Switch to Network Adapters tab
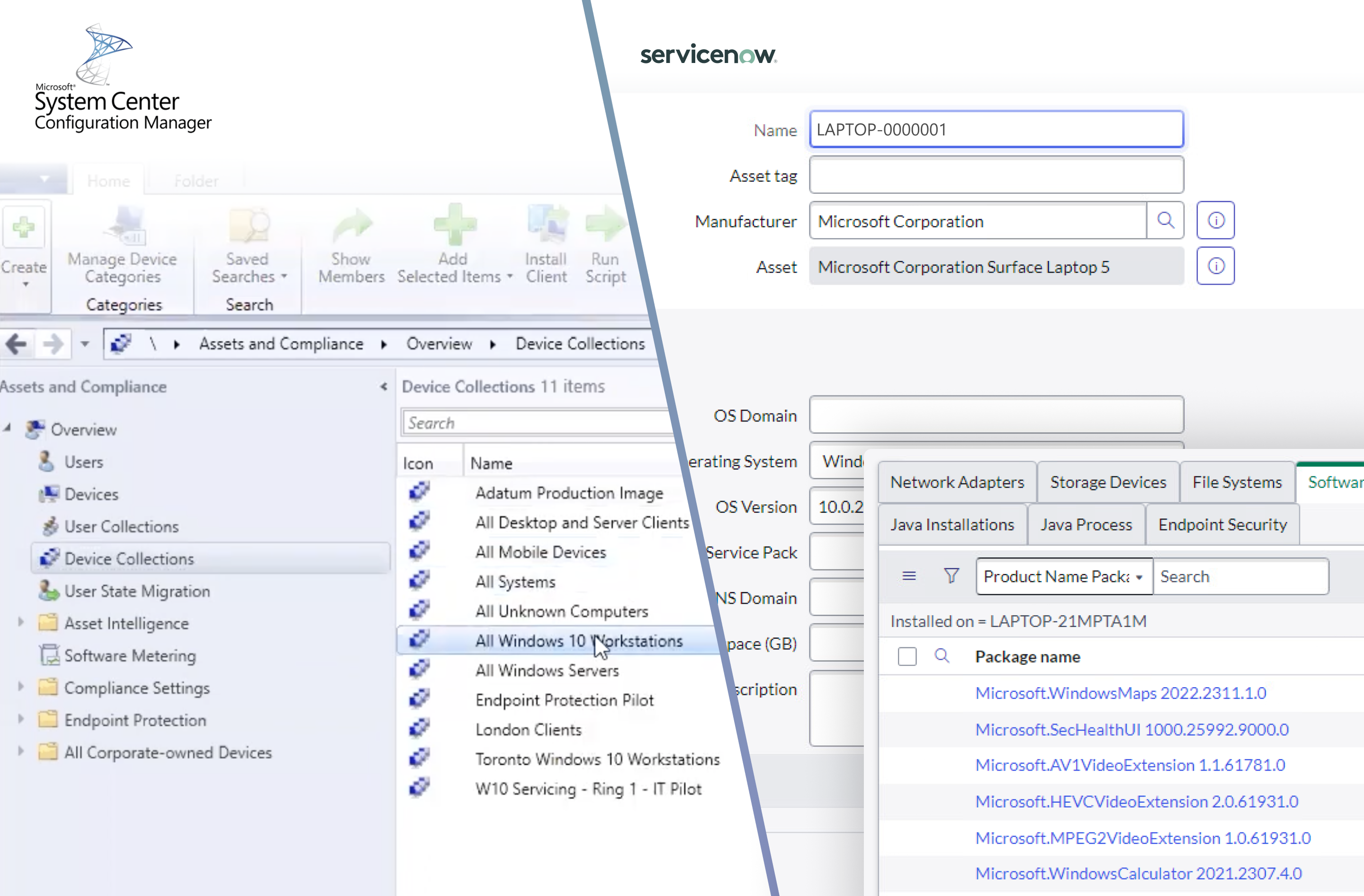Image resolution: width=1364 pixels, height=896 pixels. pos(957,483)
